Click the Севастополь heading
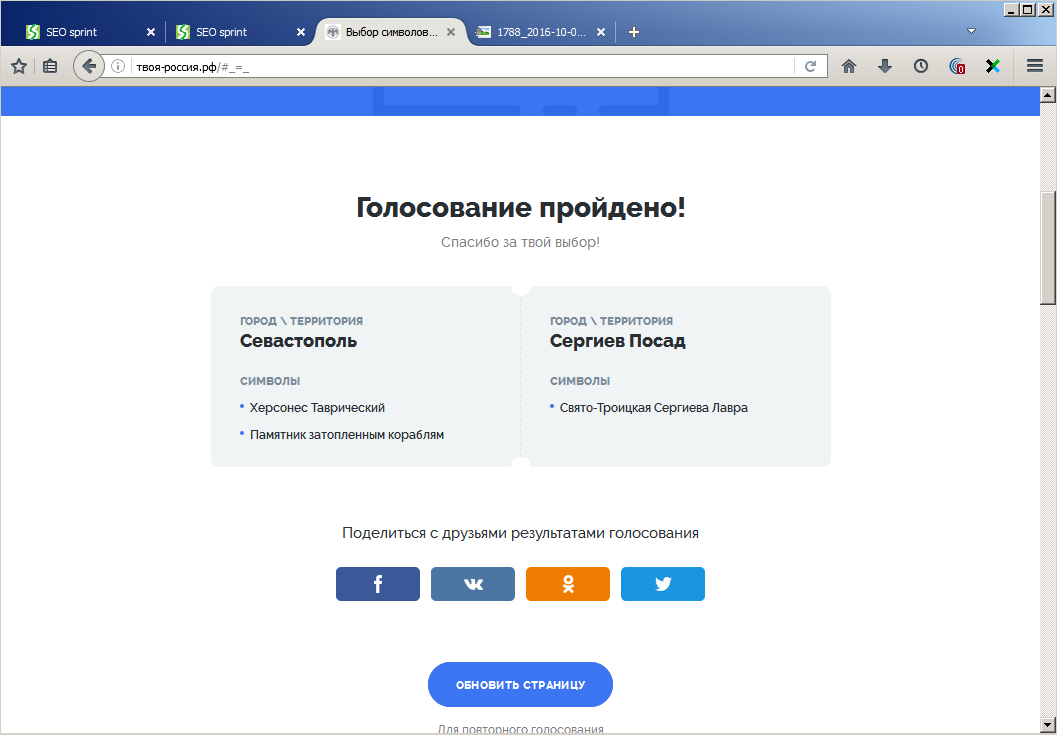1057x735 pixels. click(299, 341)
